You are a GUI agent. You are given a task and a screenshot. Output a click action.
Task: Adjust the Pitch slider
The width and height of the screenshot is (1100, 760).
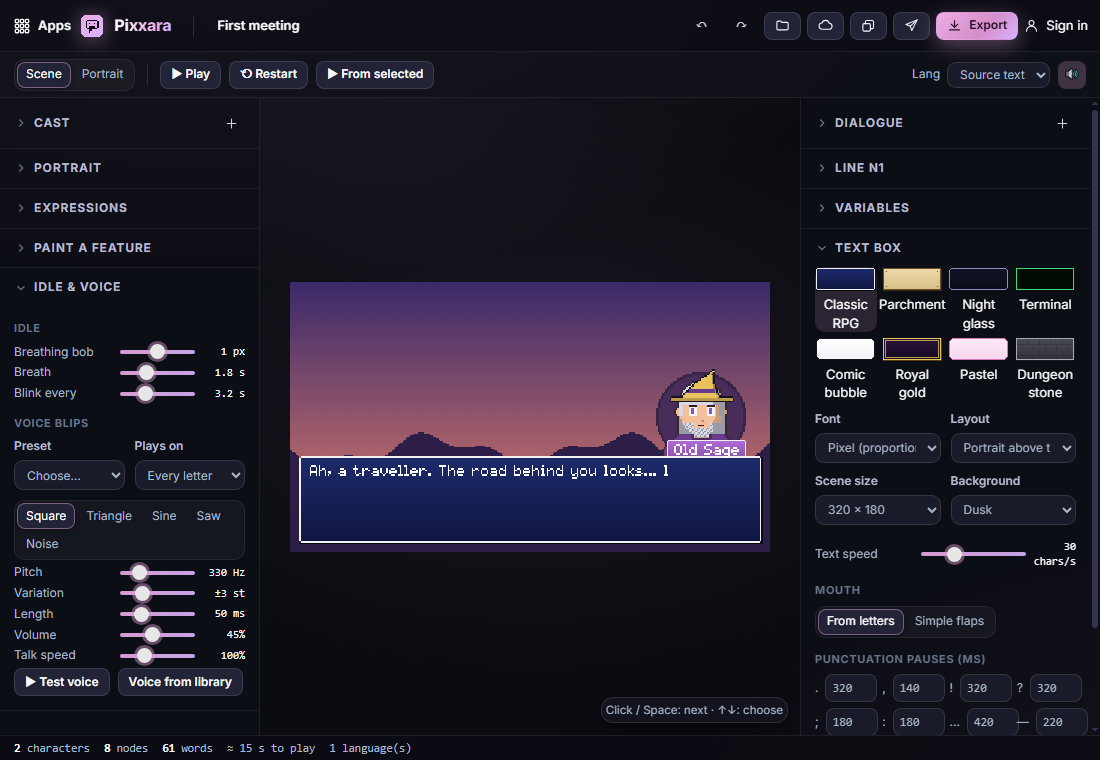point(157,573)
